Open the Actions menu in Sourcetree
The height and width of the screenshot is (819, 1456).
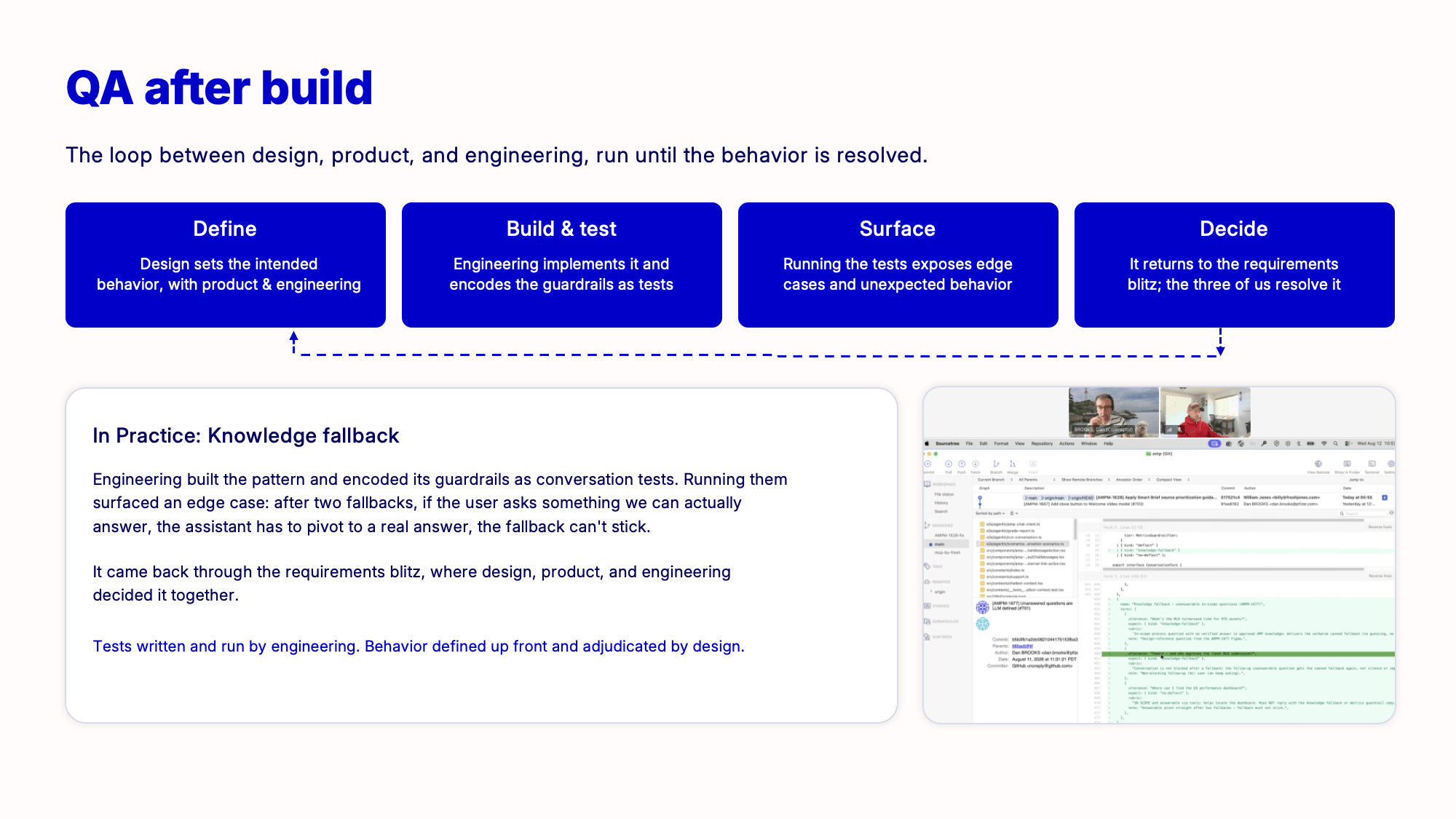pos(1067,443)
